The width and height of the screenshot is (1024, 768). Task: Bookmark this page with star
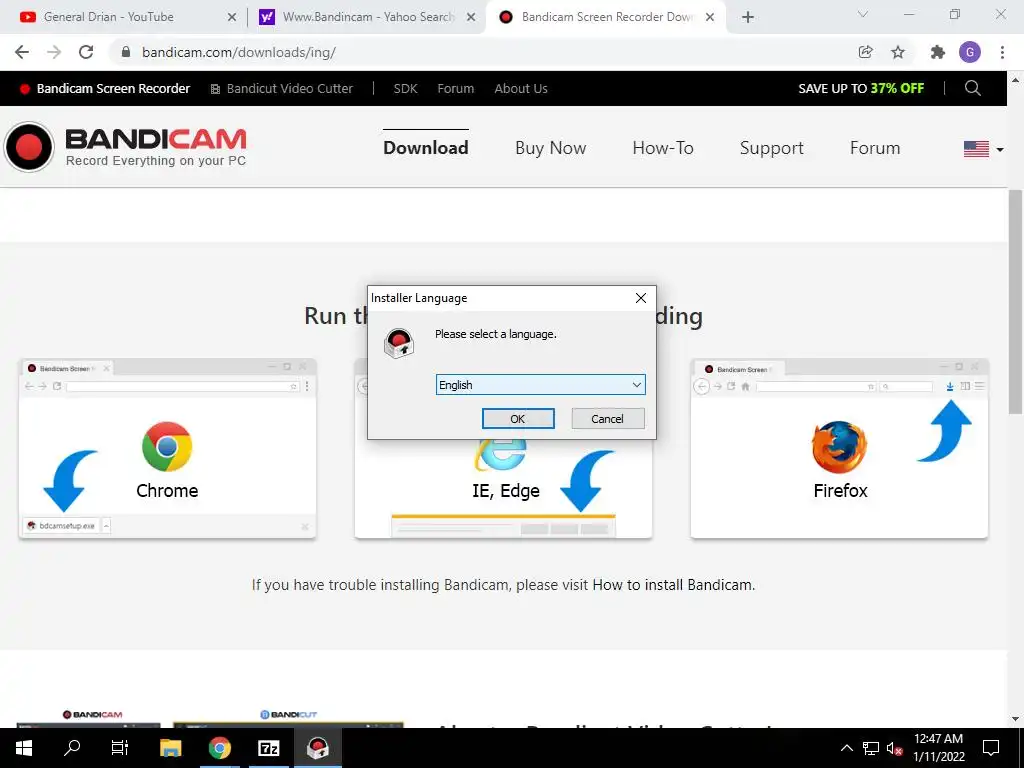tap(898, 52)
